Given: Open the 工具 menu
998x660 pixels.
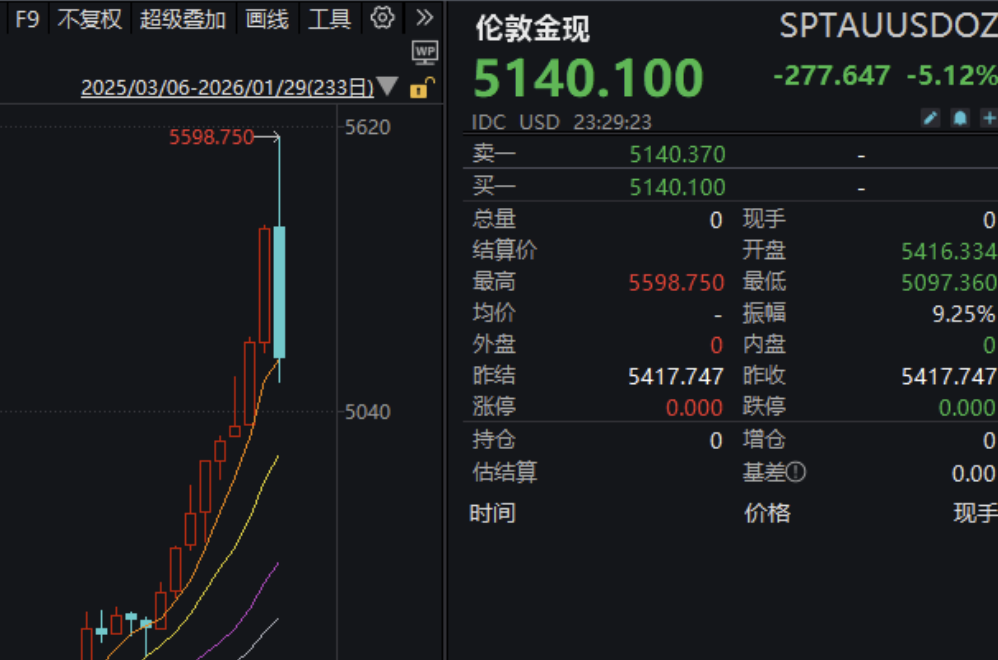Looking at the screenshot, I should tap(329, 18).
